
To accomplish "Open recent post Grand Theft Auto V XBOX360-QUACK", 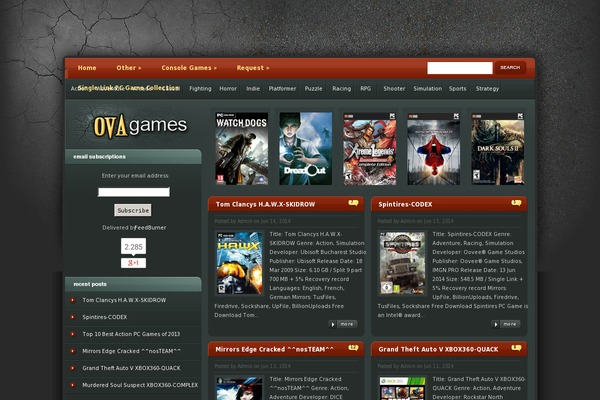I will (x=131, y=368).
